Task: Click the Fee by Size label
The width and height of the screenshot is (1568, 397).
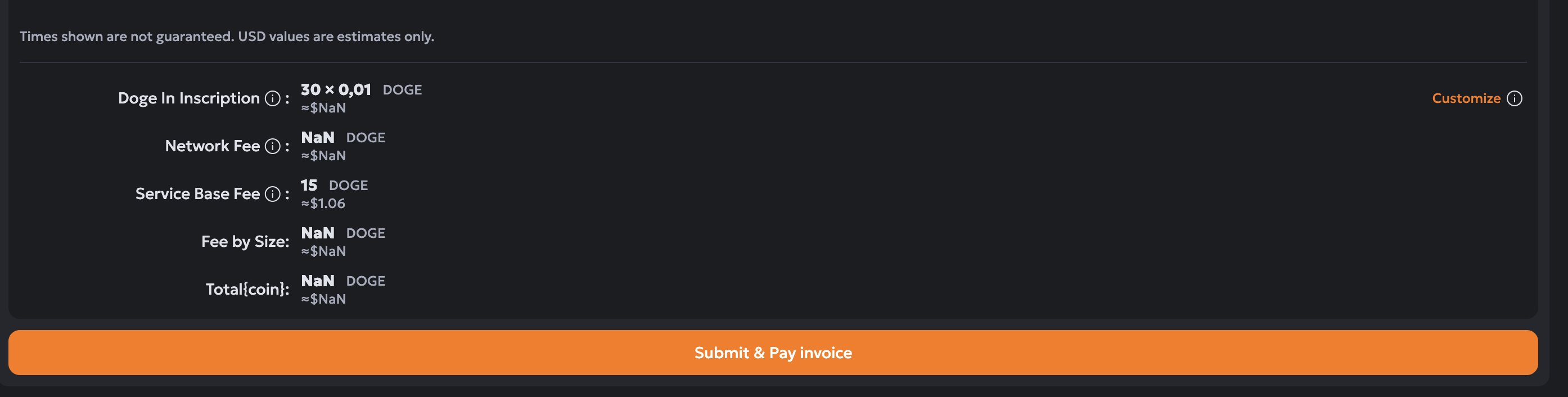Action: pyautogui.click(x=245, y=242)
